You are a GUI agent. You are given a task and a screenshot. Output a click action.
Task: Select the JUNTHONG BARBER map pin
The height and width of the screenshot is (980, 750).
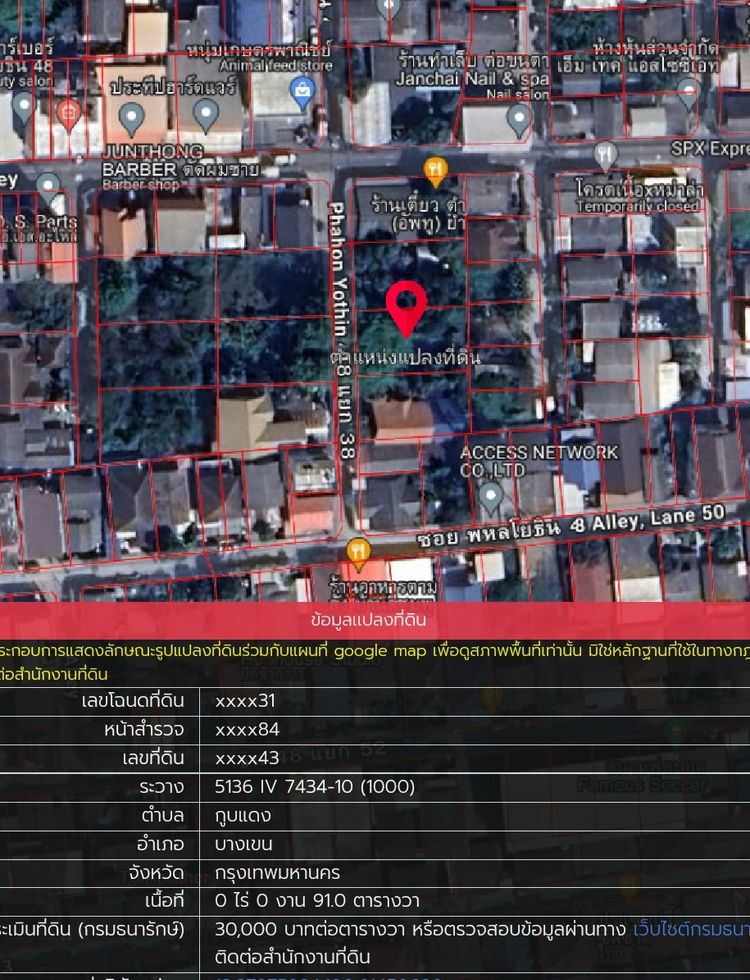pyautogui.click(x=132, y=118)
